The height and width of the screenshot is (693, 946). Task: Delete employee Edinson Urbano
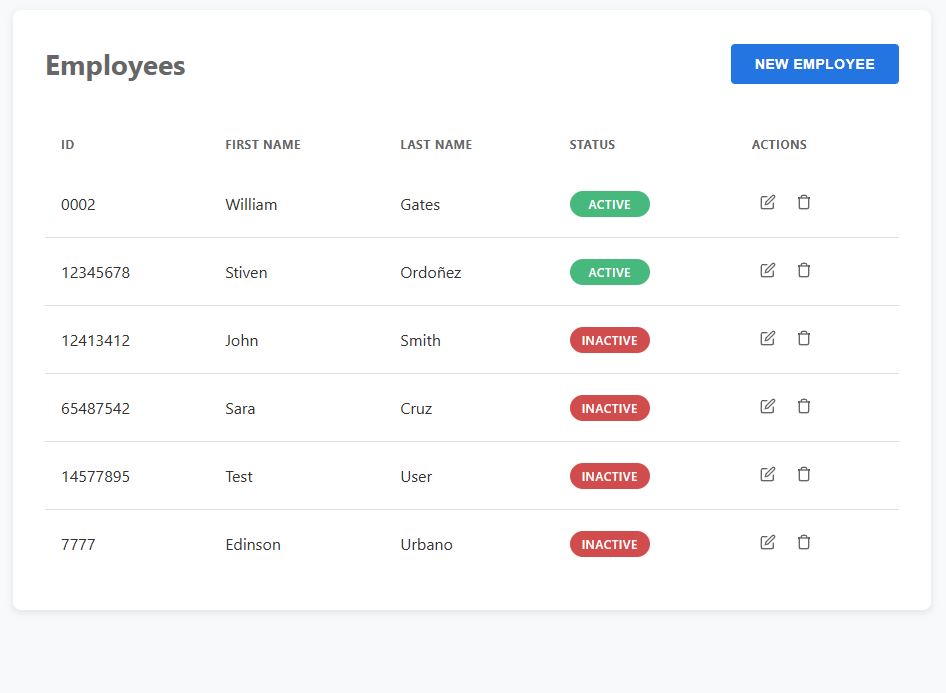(803, 543)
